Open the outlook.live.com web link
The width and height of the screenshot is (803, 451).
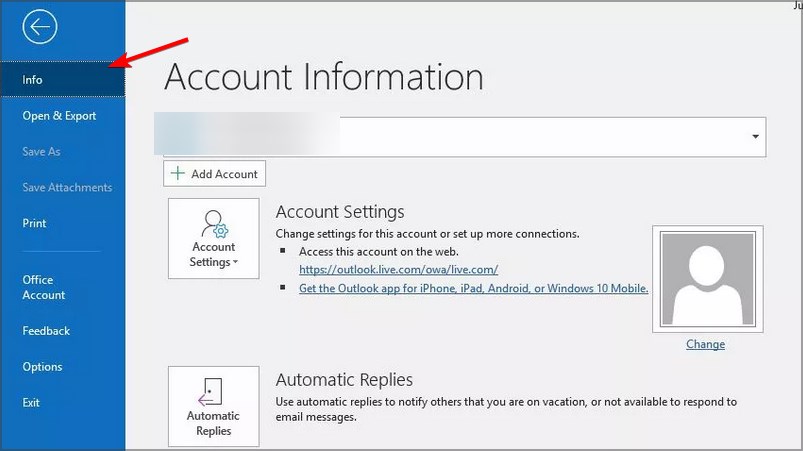point(398,269)
